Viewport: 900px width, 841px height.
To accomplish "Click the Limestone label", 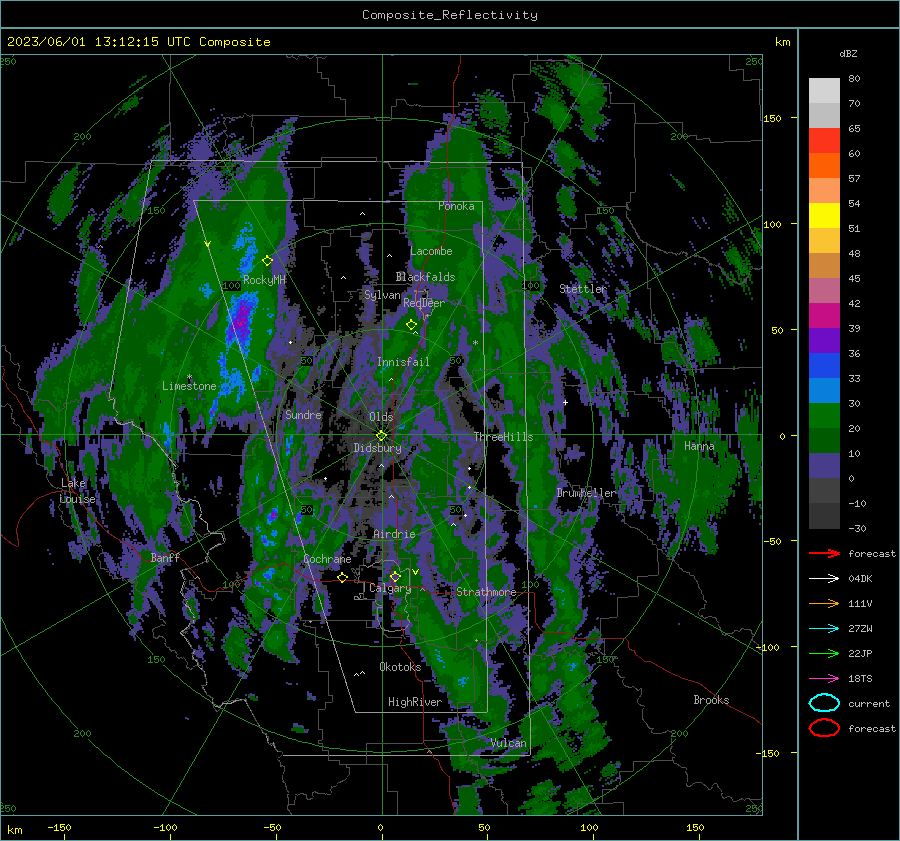I will 189,386.
